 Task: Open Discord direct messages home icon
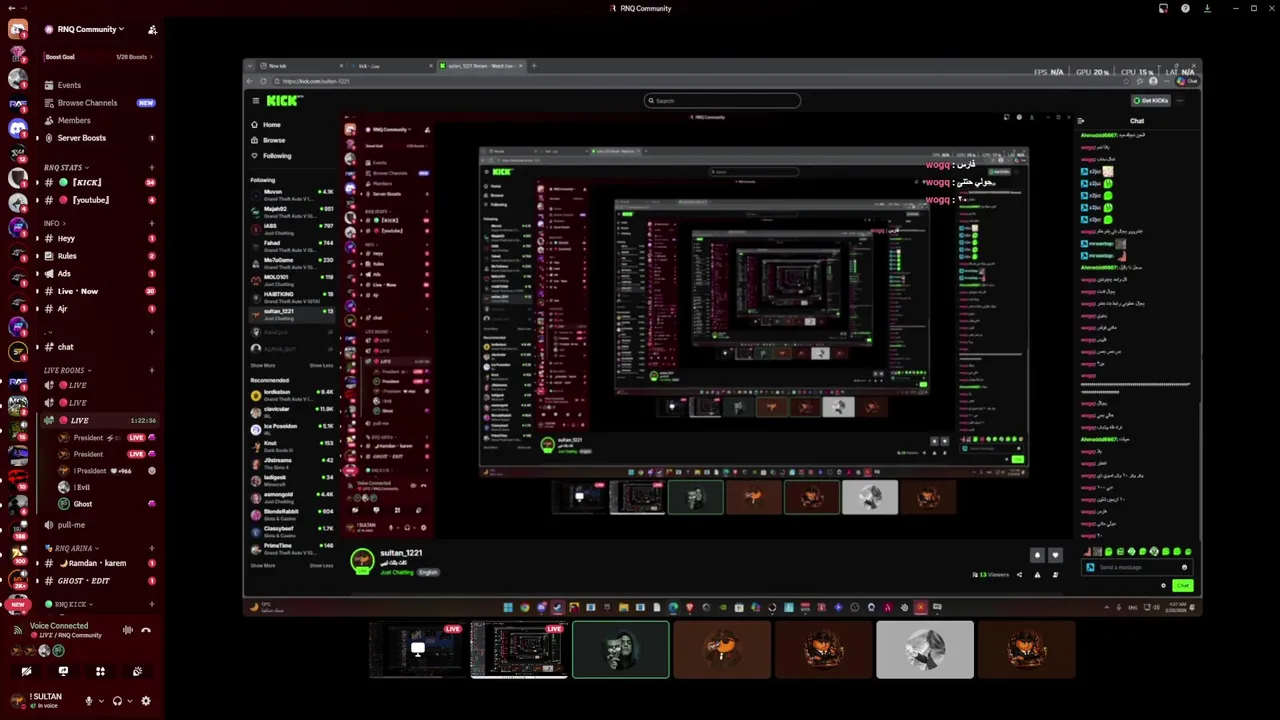(x=18, y=29)
